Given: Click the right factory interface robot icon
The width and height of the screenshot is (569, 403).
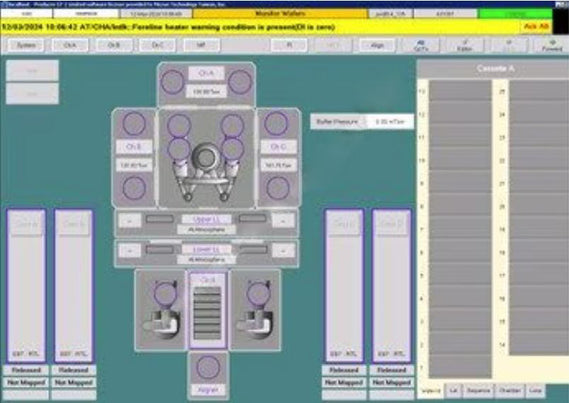Looking at the screenshot, I should (255, 310).
